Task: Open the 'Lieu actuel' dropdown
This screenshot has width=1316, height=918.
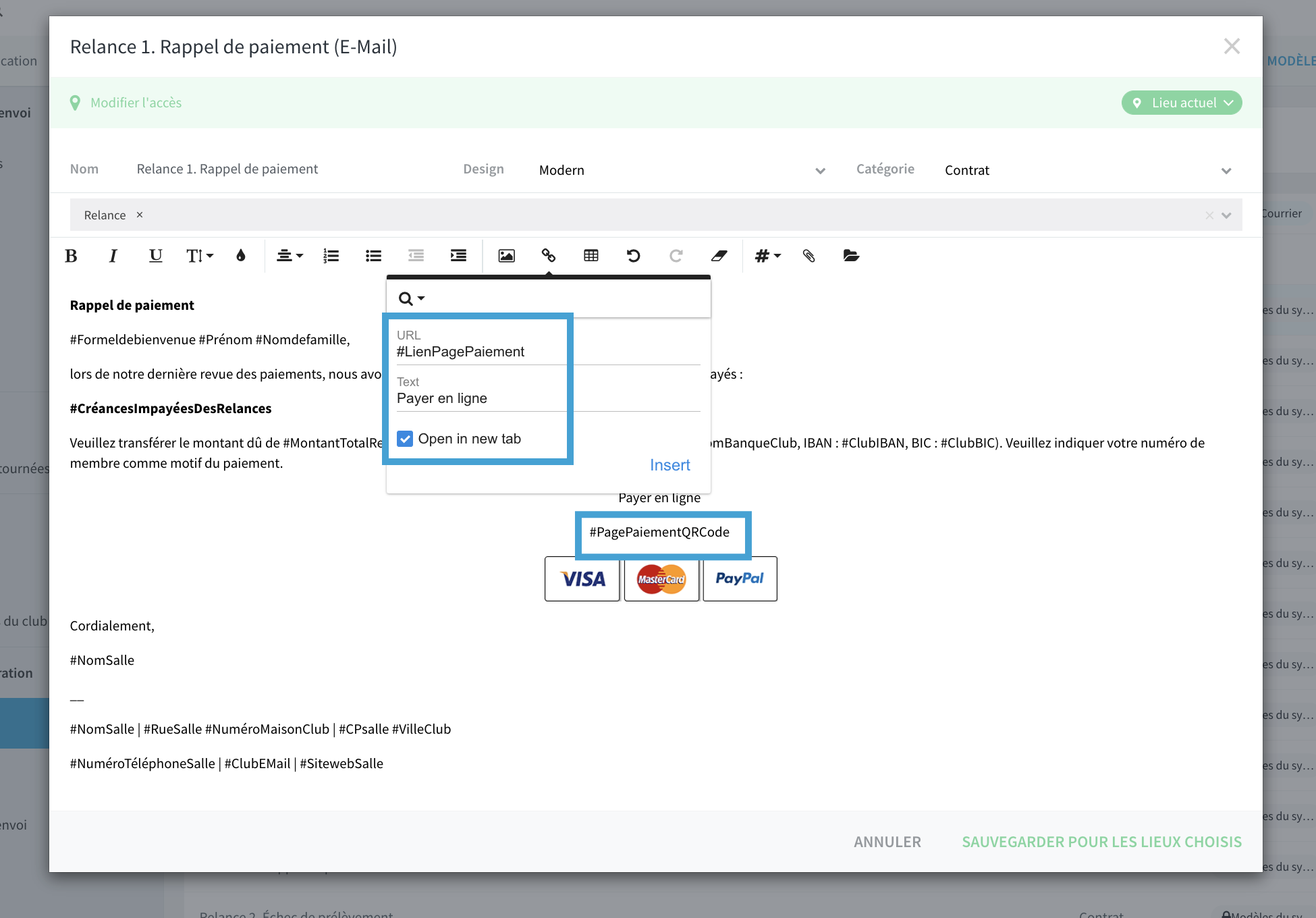Action: (x=1182, y=103)
